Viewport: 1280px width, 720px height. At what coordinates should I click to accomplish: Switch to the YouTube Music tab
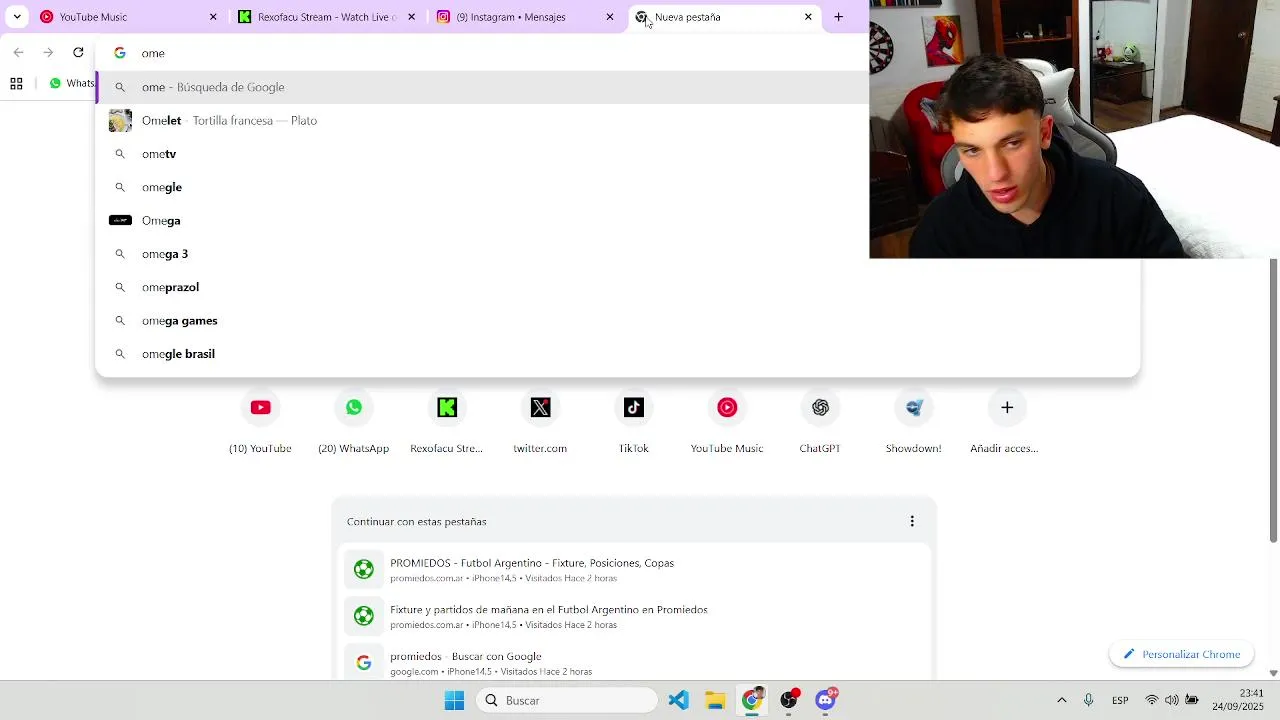(129, 17)
